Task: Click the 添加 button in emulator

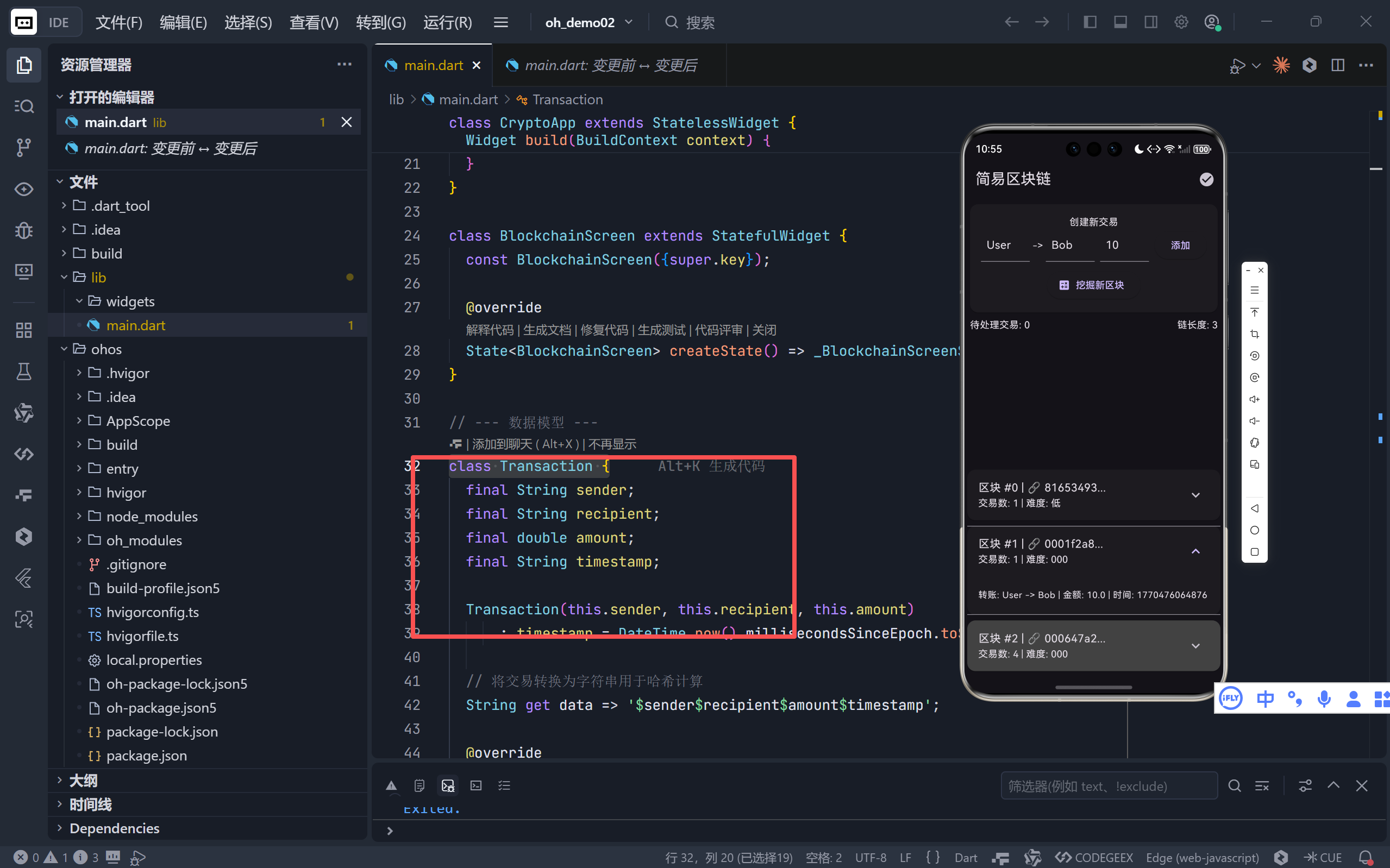Action: point(1180,245)
